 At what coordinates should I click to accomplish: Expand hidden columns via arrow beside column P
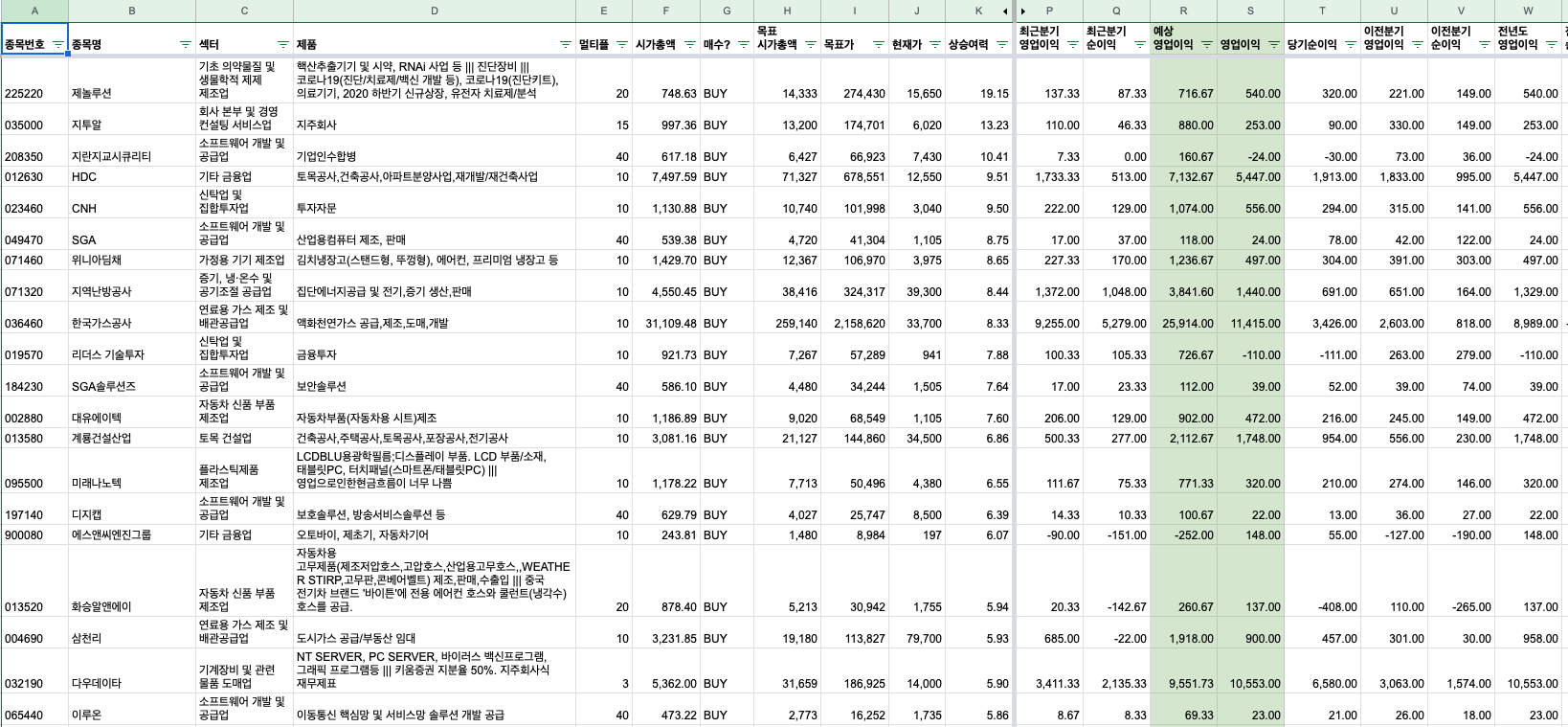1023,11
